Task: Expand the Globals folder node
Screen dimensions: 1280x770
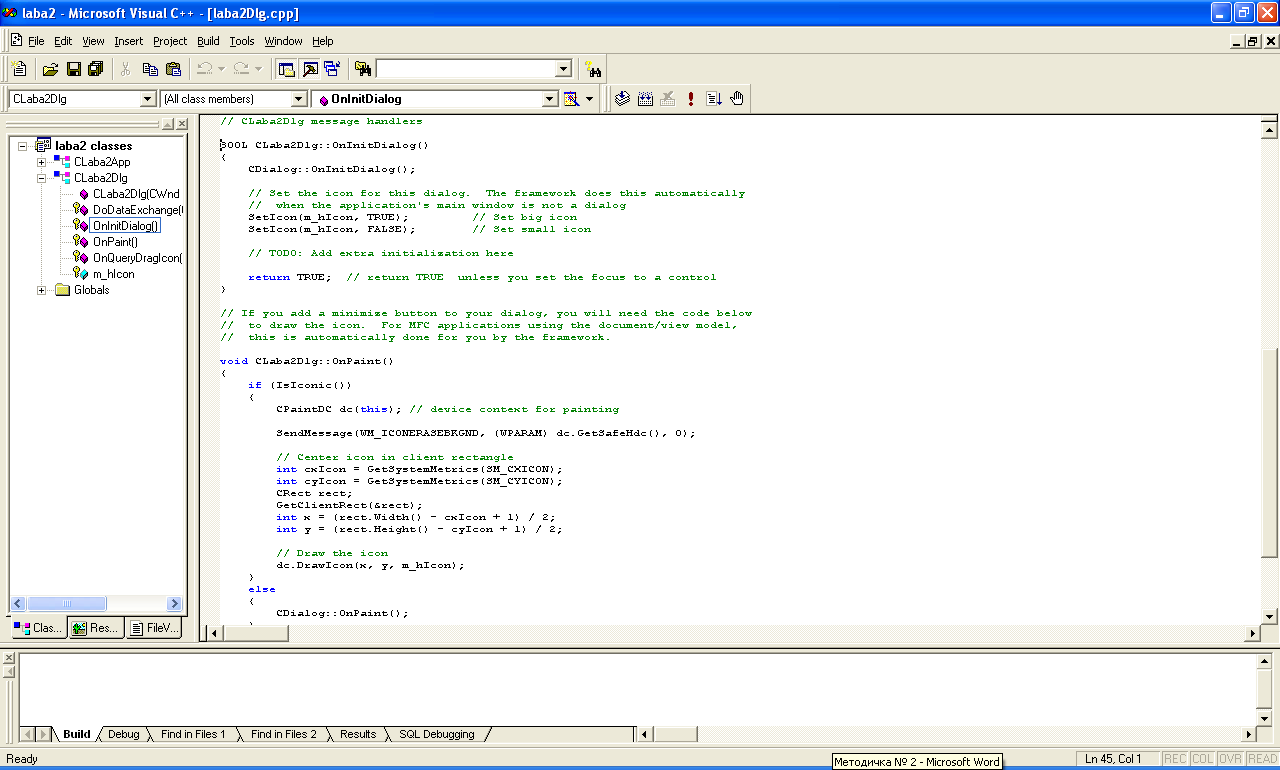Action: (41, 290)
